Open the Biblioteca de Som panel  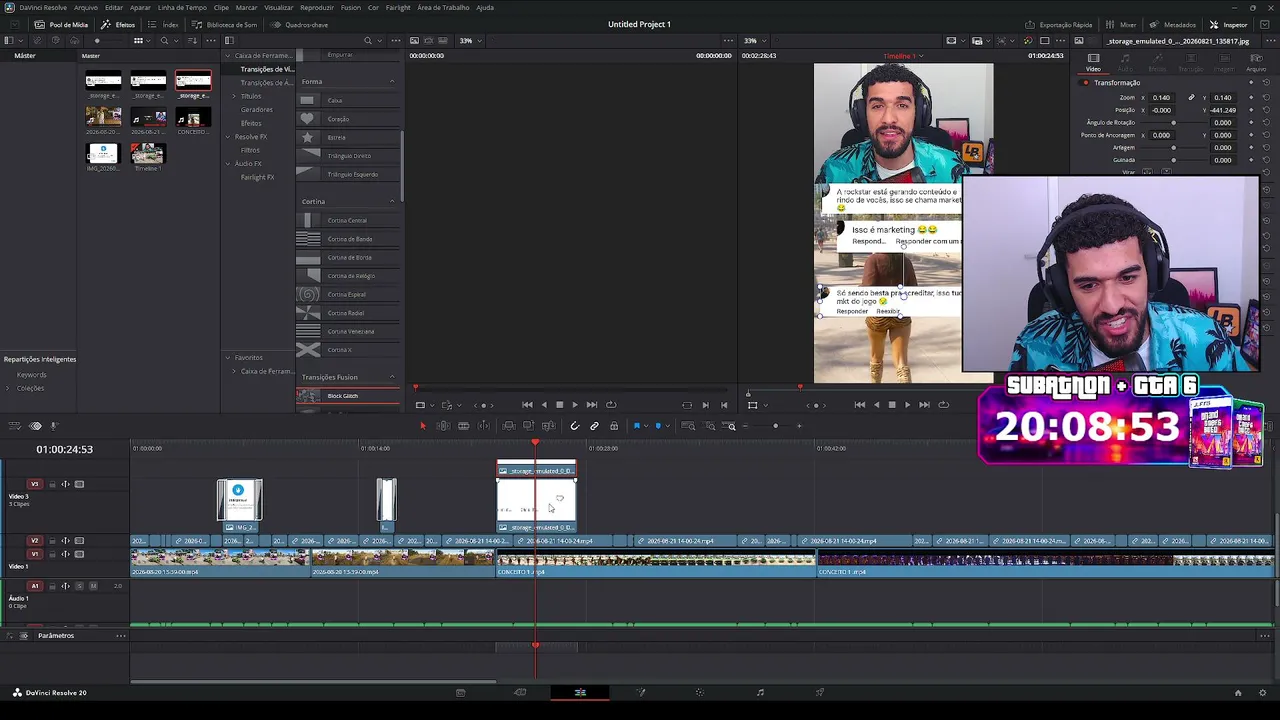[x=225, y=24]
